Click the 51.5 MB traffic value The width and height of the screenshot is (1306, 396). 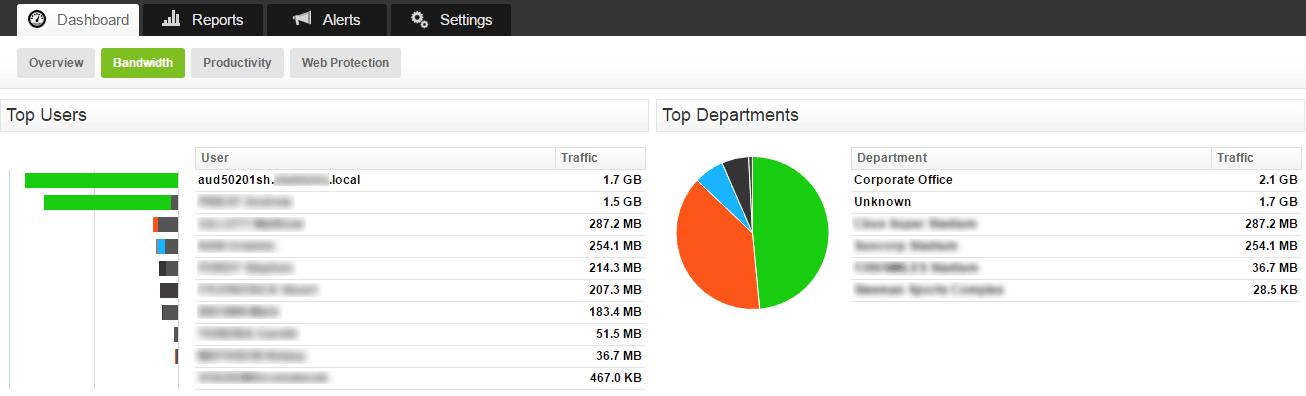619,334
